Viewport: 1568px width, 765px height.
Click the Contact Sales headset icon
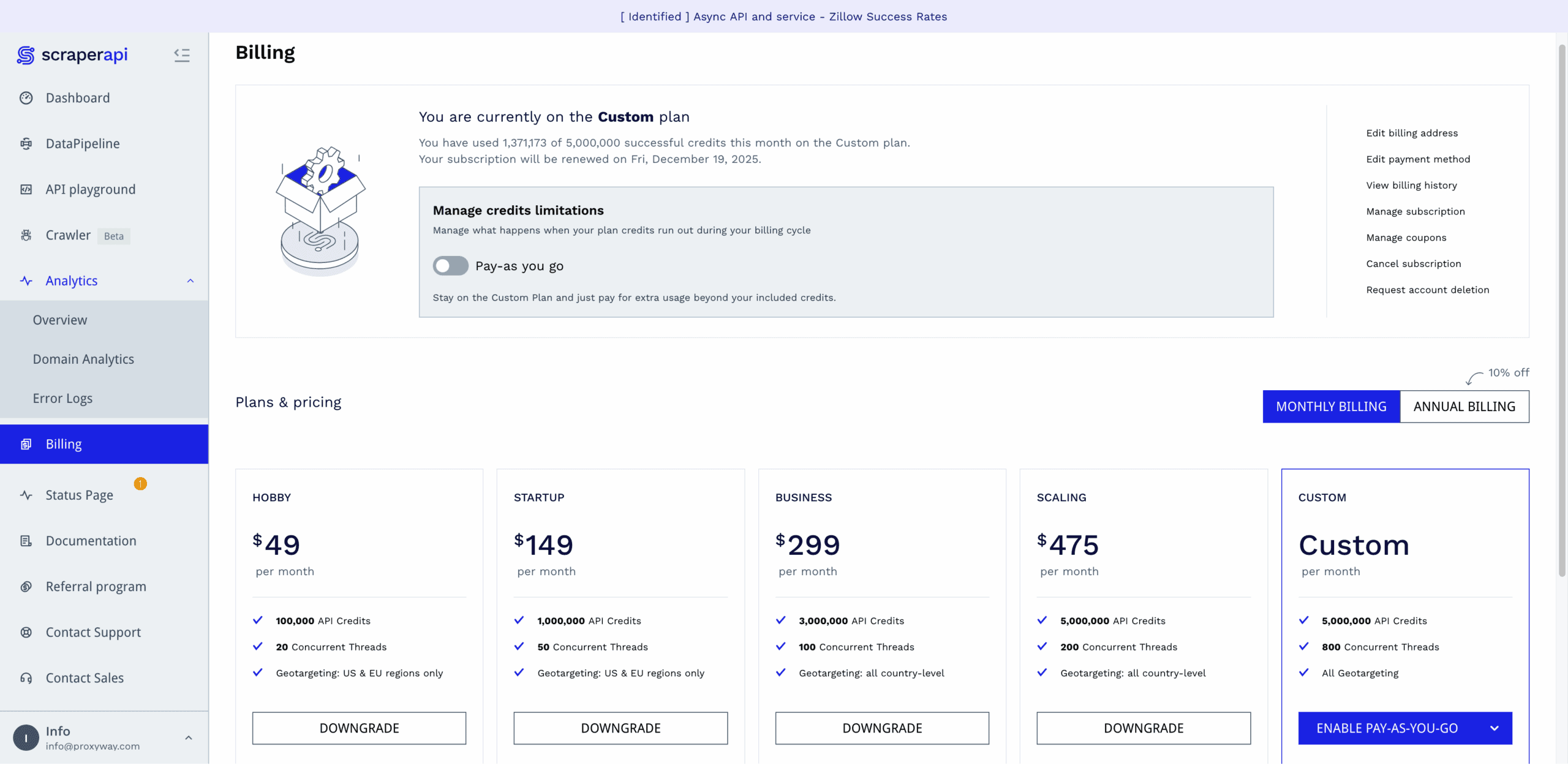(26, 678)
